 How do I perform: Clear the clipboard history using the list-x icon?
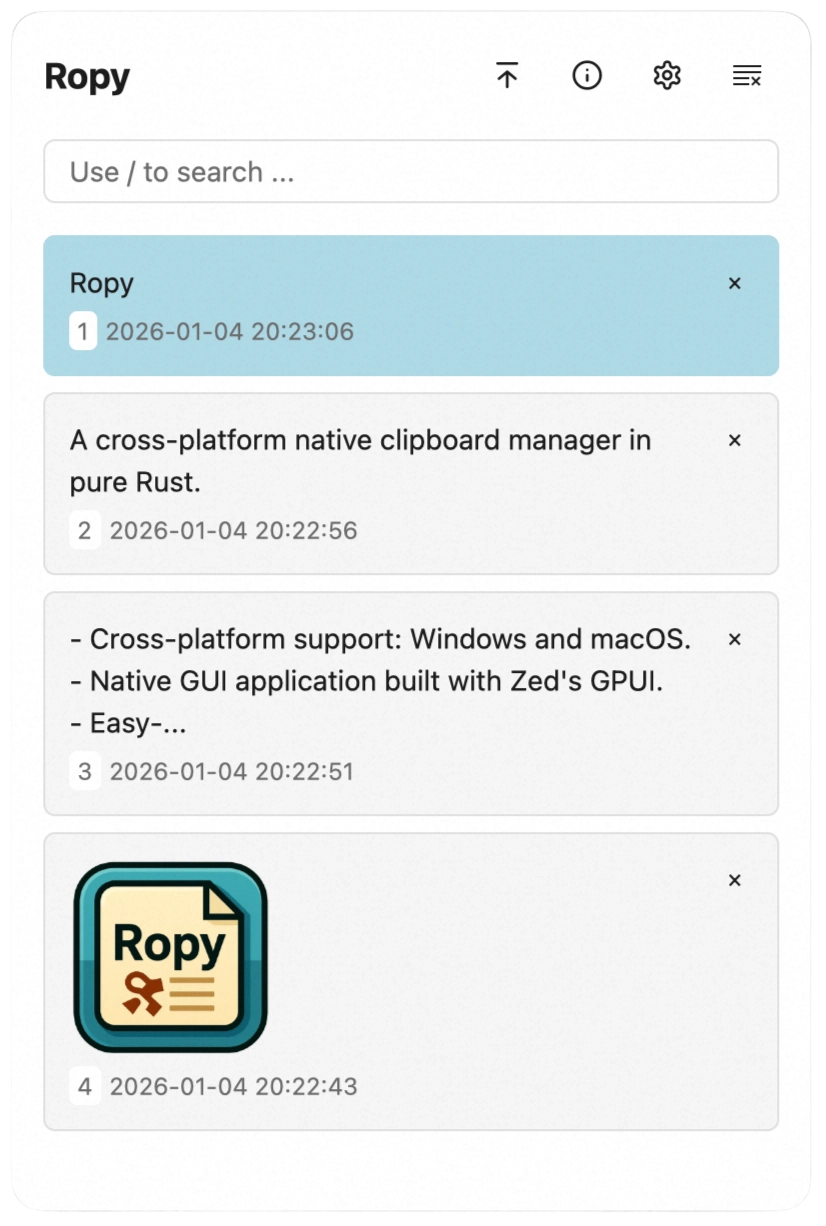746,75
